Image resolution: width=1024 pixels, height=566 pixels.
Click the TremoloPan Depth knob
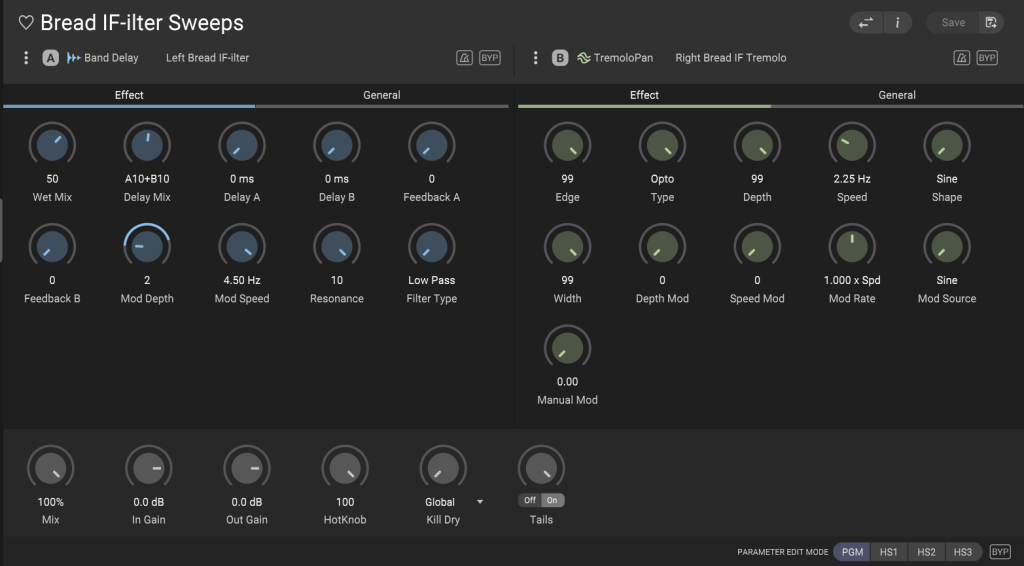pyautogui.click(x=757, y=145)
